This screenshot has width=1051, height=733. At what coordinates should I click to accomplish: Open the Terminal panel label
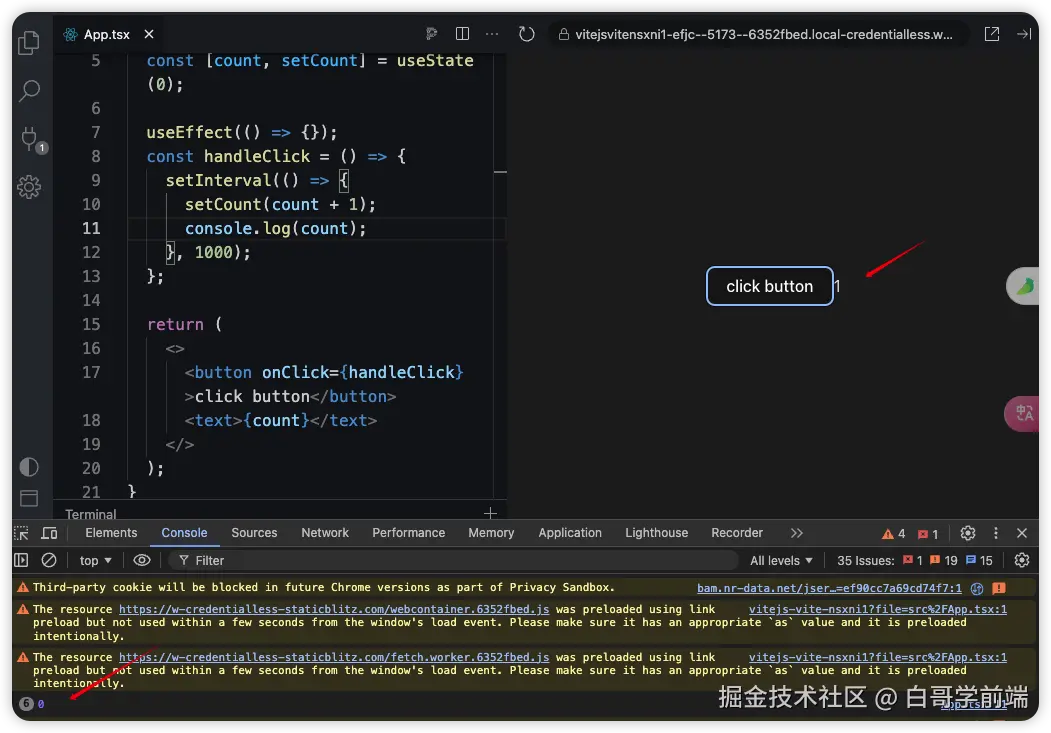(90, 514)
